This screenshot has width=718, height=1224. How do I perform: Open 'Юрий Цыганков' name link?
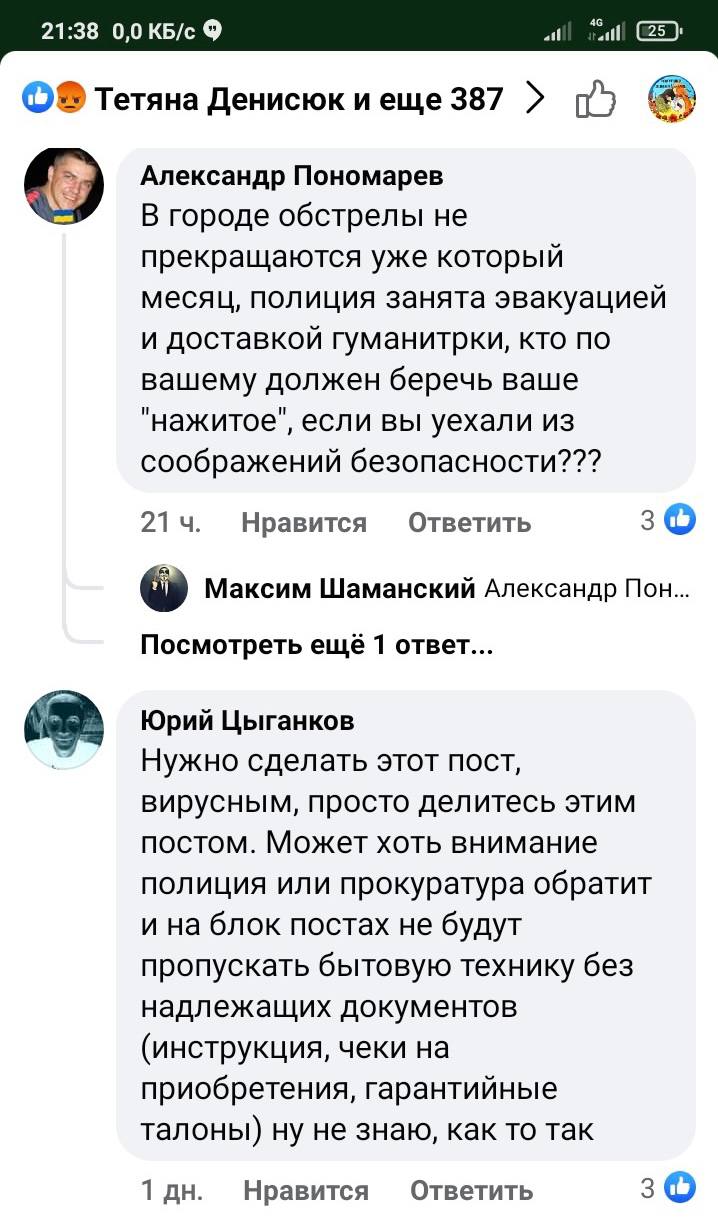[x=247, y=720]
